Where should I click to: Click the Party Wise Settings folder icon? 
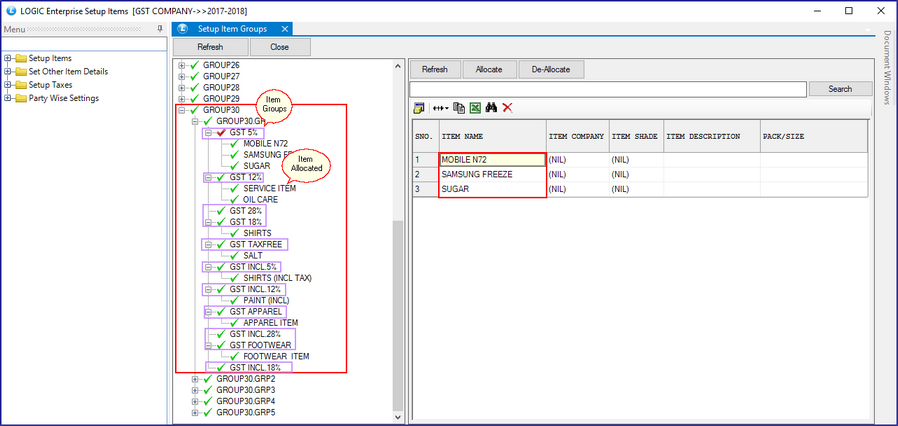pyautogui.click(x=21, y=98)
